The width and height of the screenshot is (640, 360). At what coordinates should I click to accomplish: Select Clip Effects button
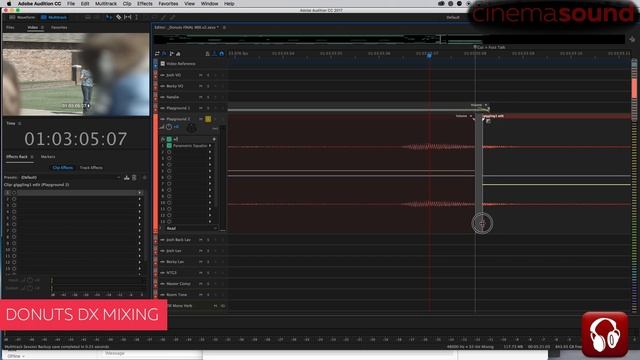(62, 168)
